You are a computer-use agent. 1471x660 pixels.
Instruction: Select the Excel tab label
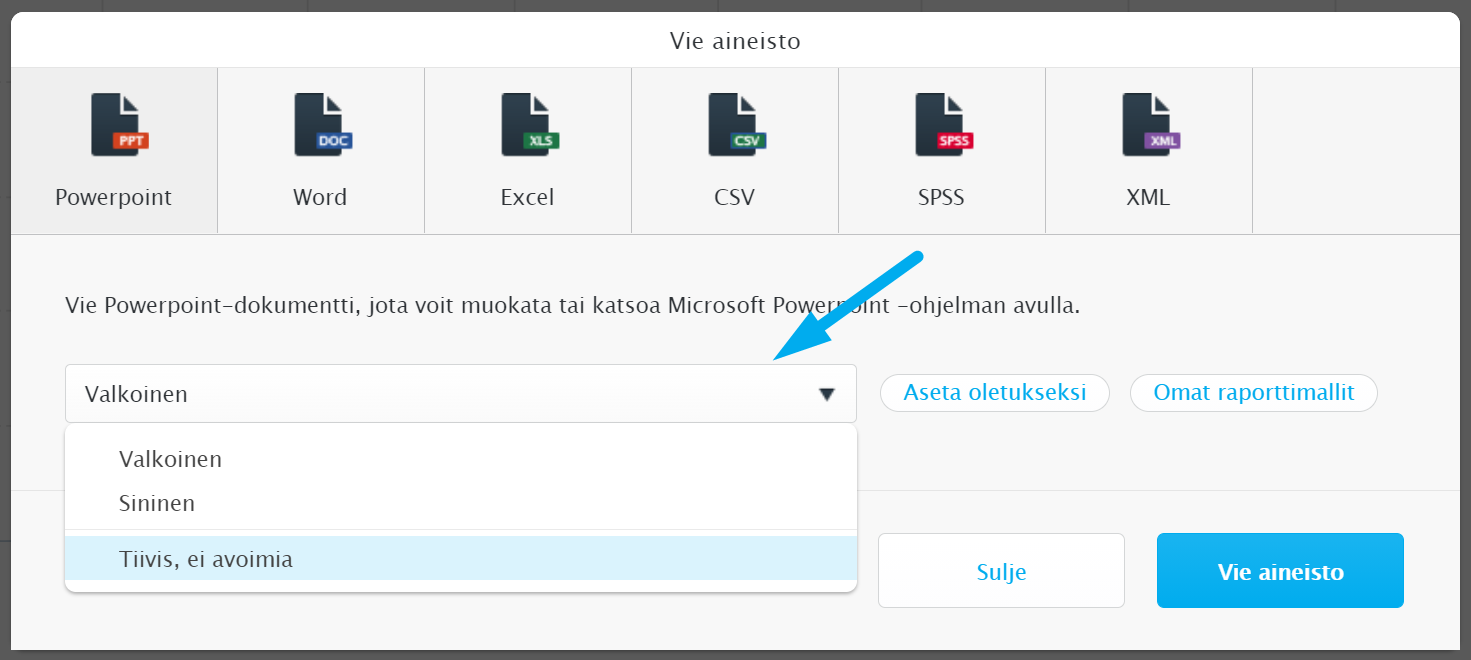point(527,197)
